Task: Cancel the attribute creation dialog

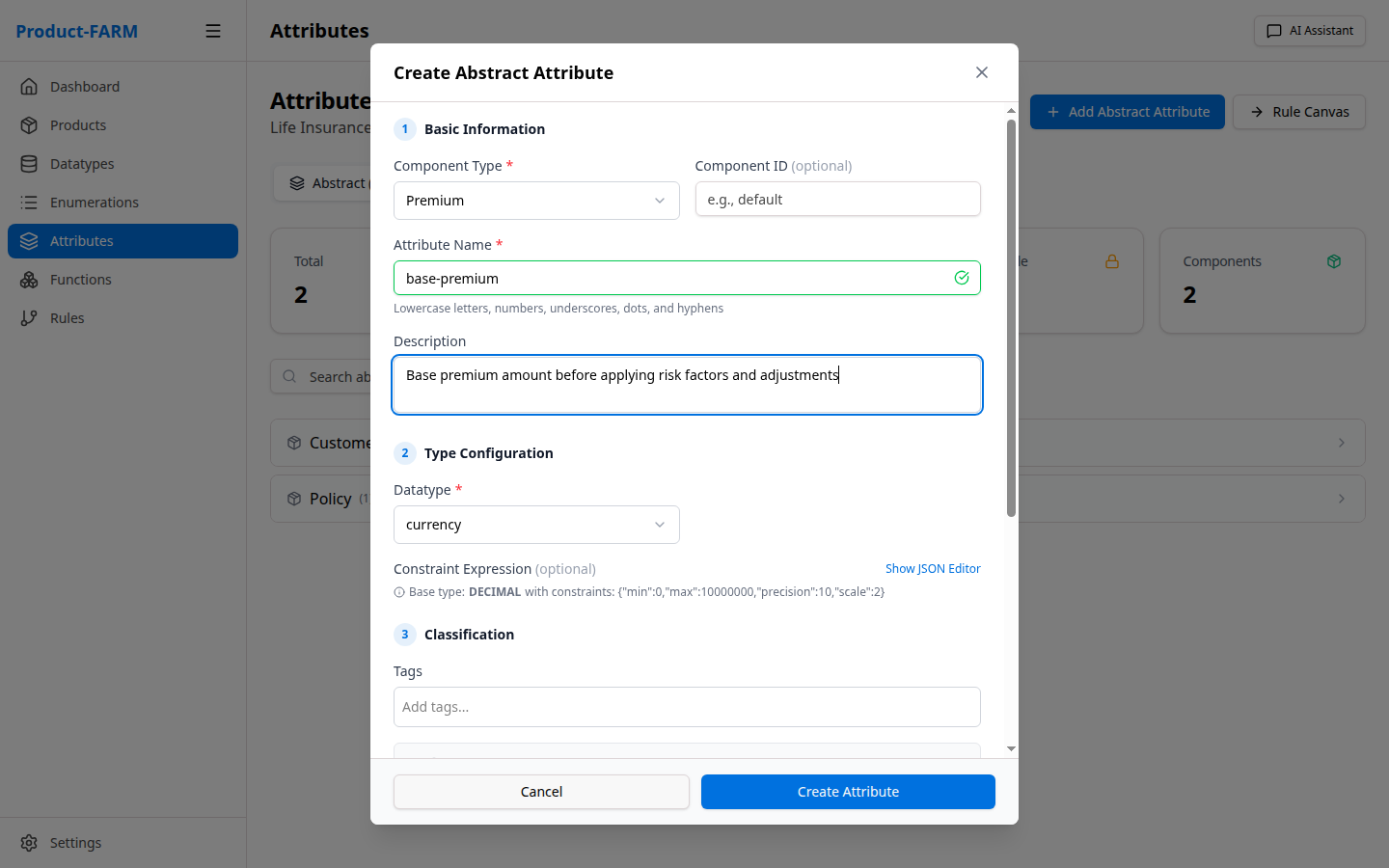Action: pos(541,792)
